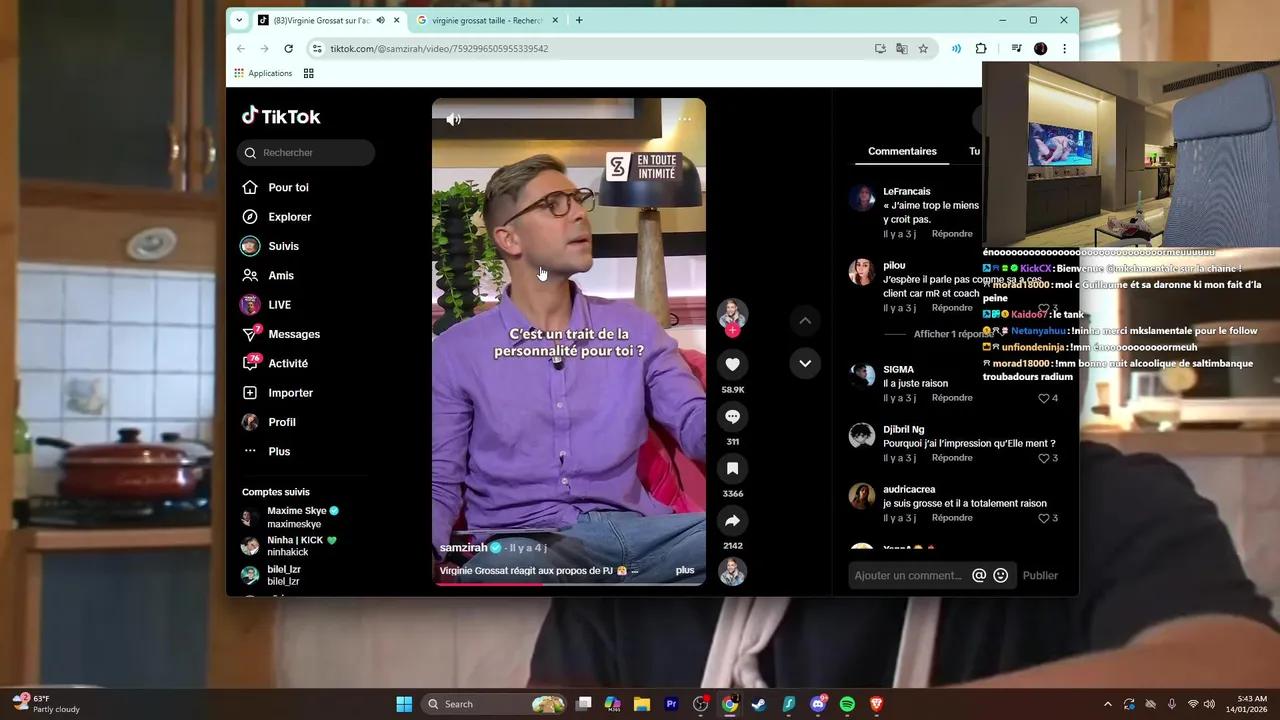
Task: Show hidden system tray icons chevron
Action: pos(1107,704)
